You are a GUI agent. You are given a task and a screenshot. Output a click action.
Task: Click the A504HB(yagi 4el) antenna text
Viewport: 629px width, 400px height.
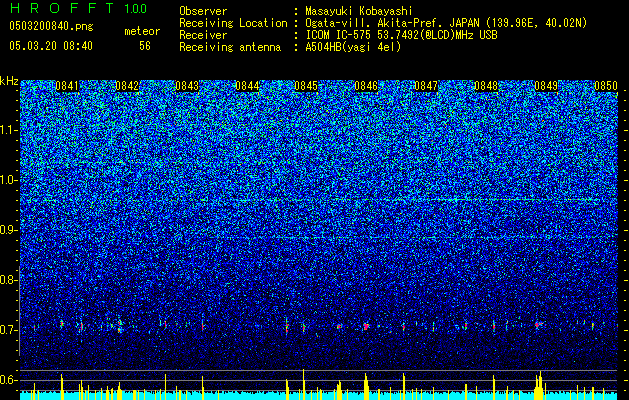(x=353, y=47)
